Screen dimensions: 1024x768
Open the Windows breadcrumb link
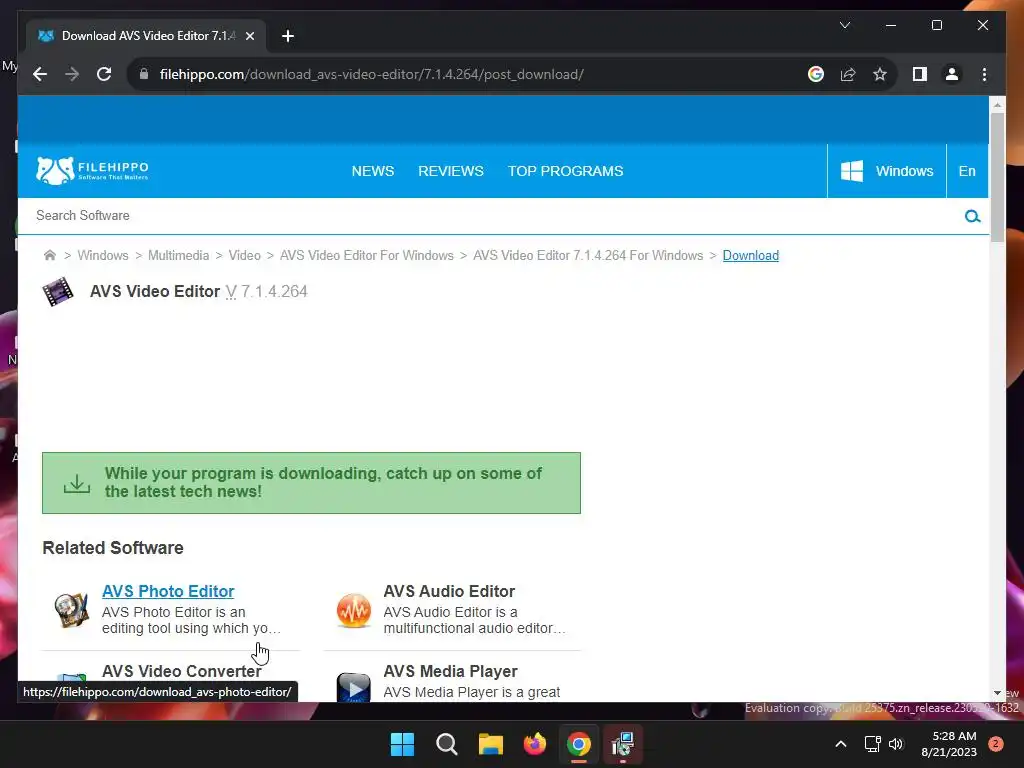[103, 255]
